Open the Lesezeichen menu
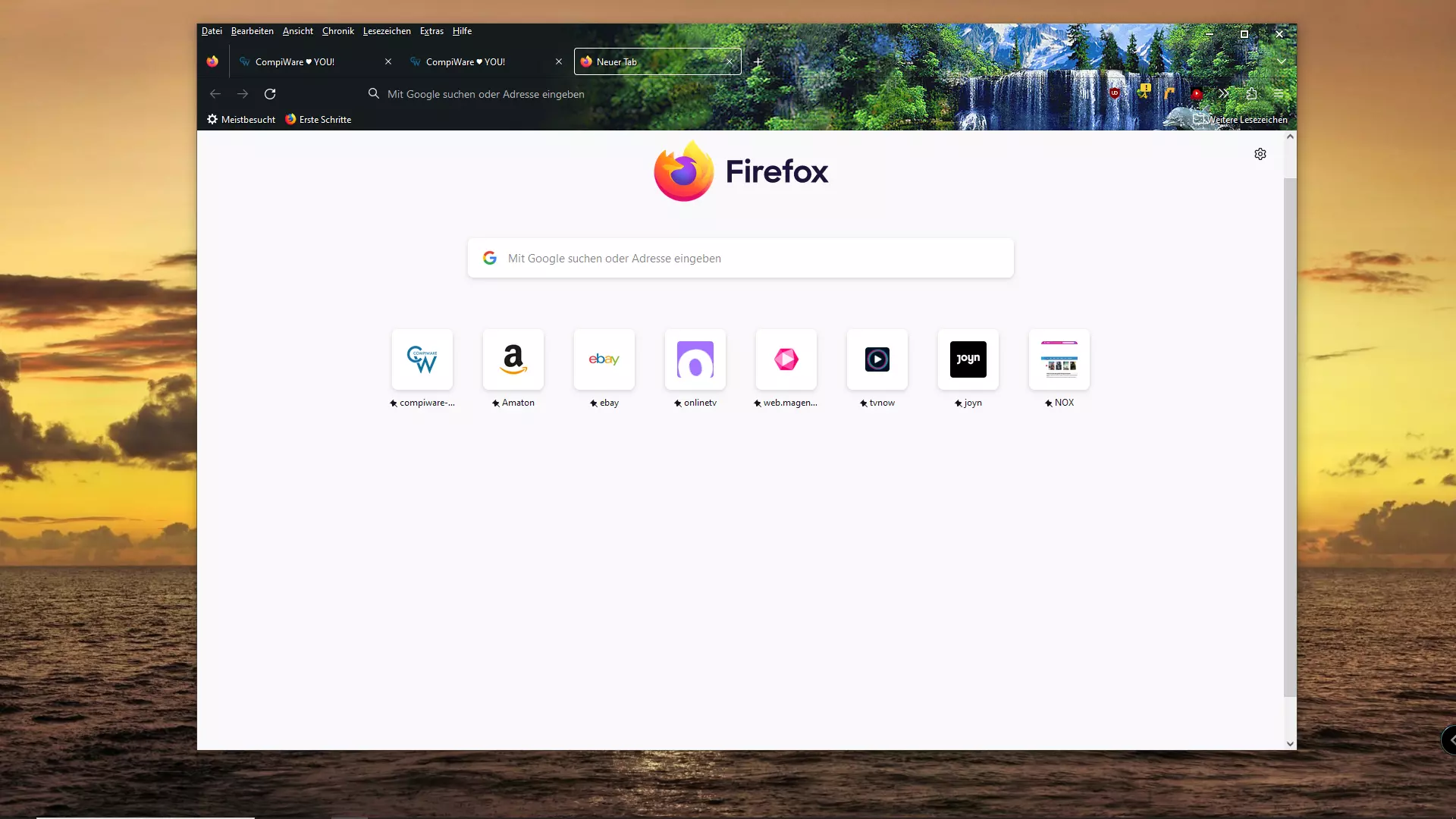 click(x=387, y=31)
